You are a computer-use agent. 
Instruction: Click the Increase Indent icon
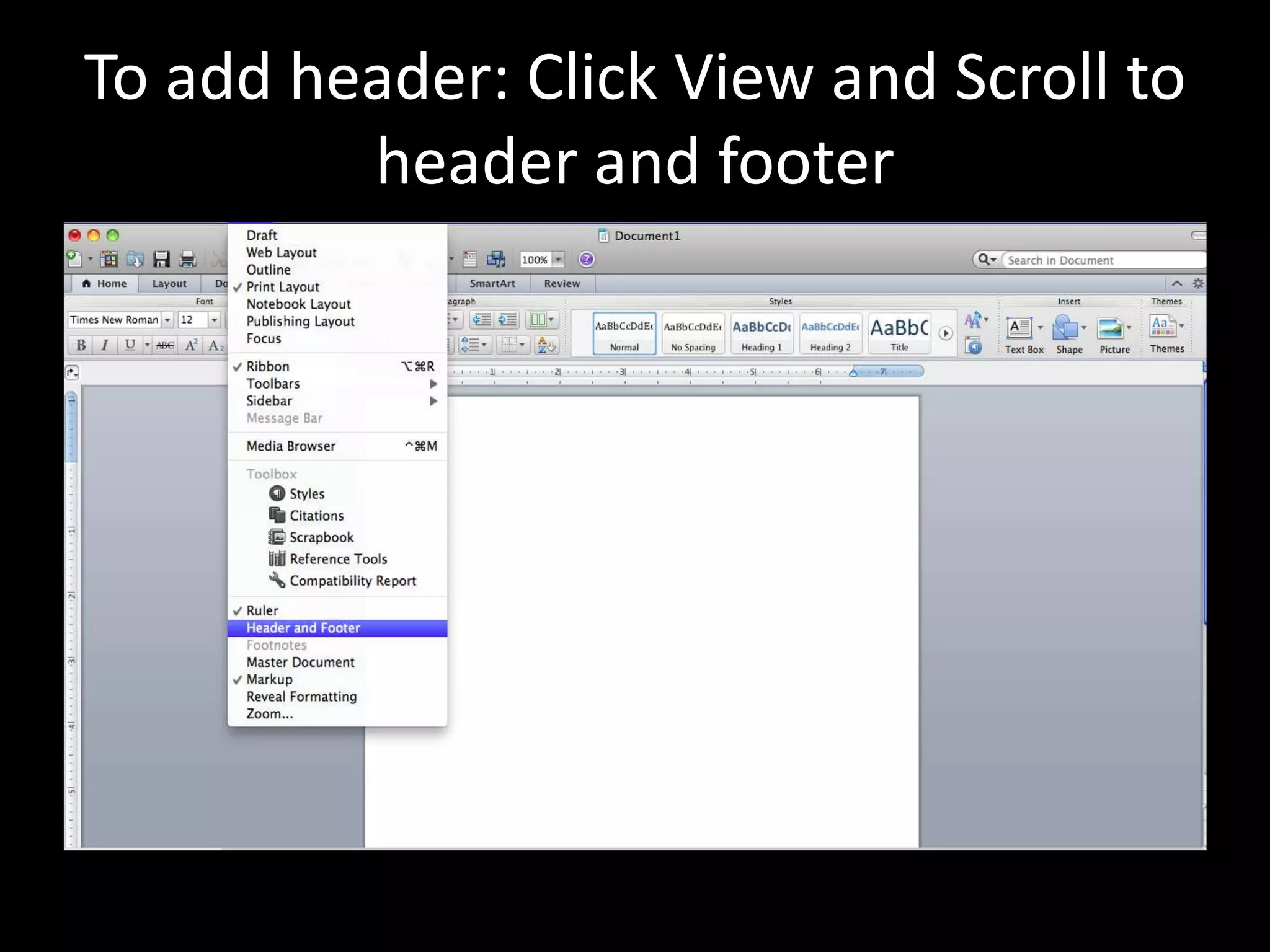[507, 320]
